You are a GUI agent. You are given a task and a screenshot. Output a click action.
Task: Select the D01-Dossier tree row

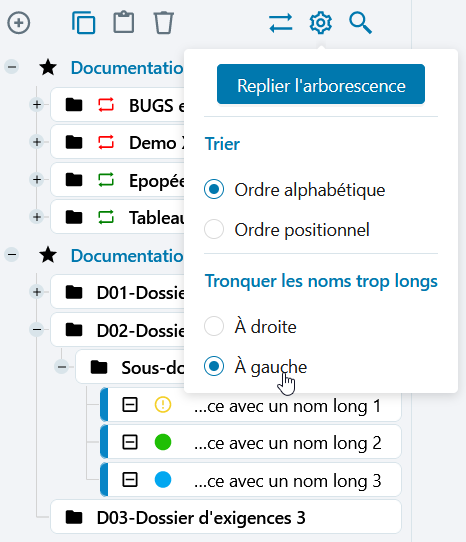click(118, 292)
